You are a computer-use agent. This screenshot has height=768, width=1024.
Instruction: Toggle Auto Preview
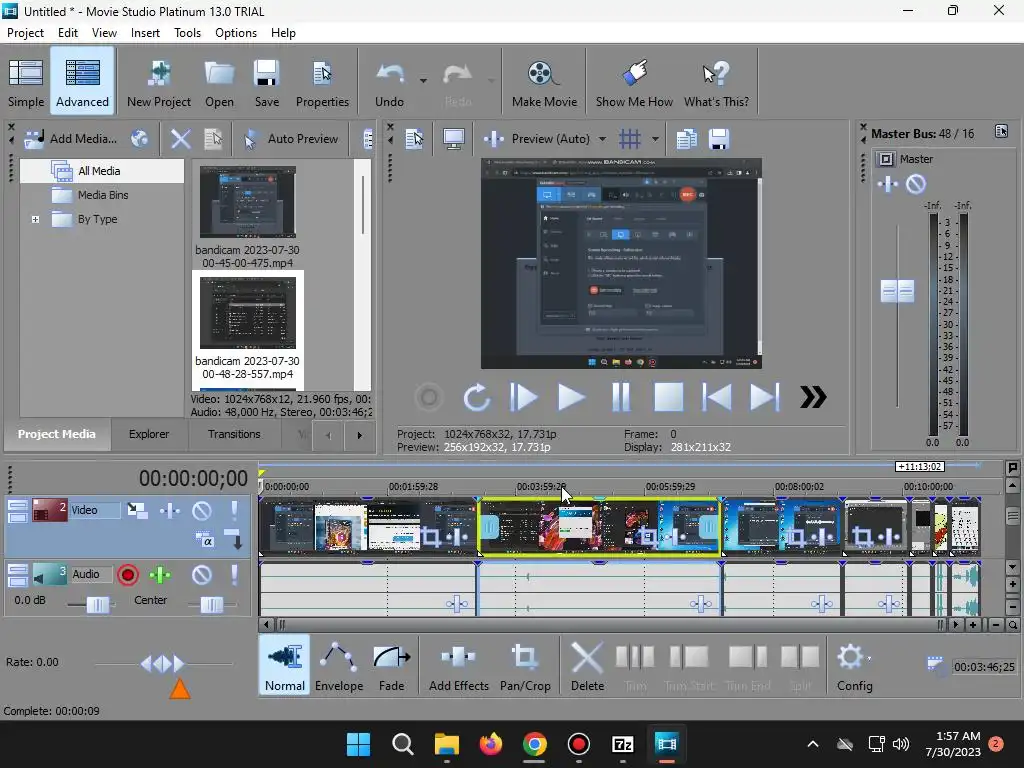pyautogui.click(x=290, y=138)
